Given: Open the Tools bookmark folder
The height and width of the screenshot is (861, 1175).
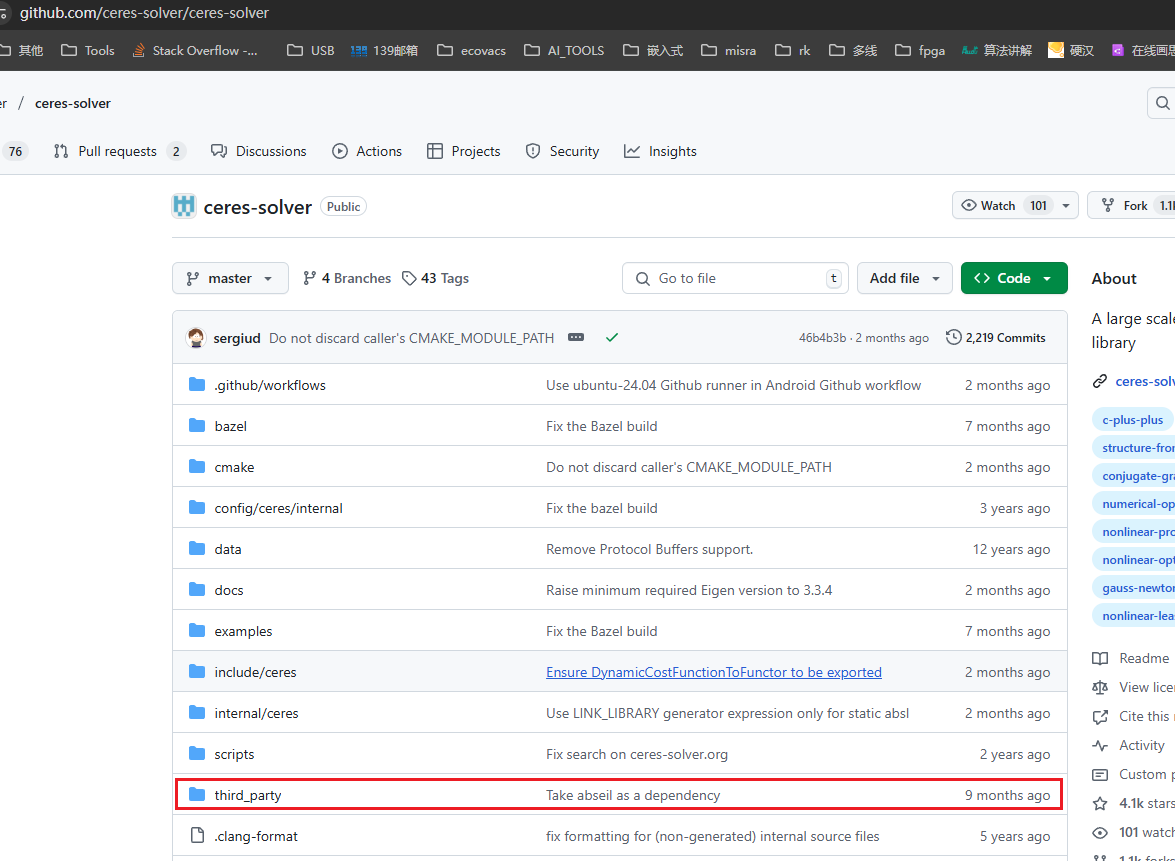Looking at the screenshot, I should click(88, 50).
